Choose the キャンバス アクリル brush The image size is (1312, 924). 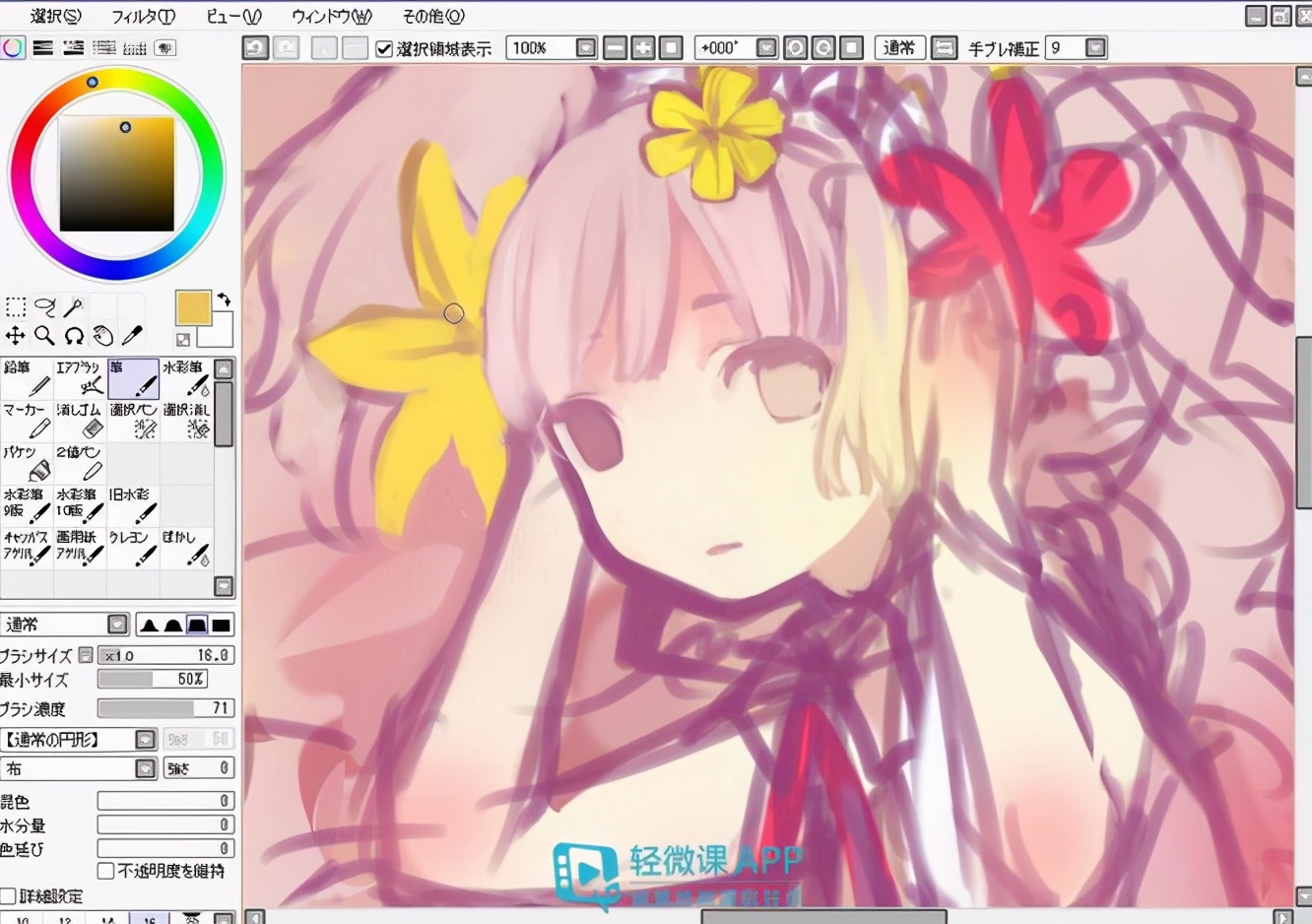(x=27, y=549)
